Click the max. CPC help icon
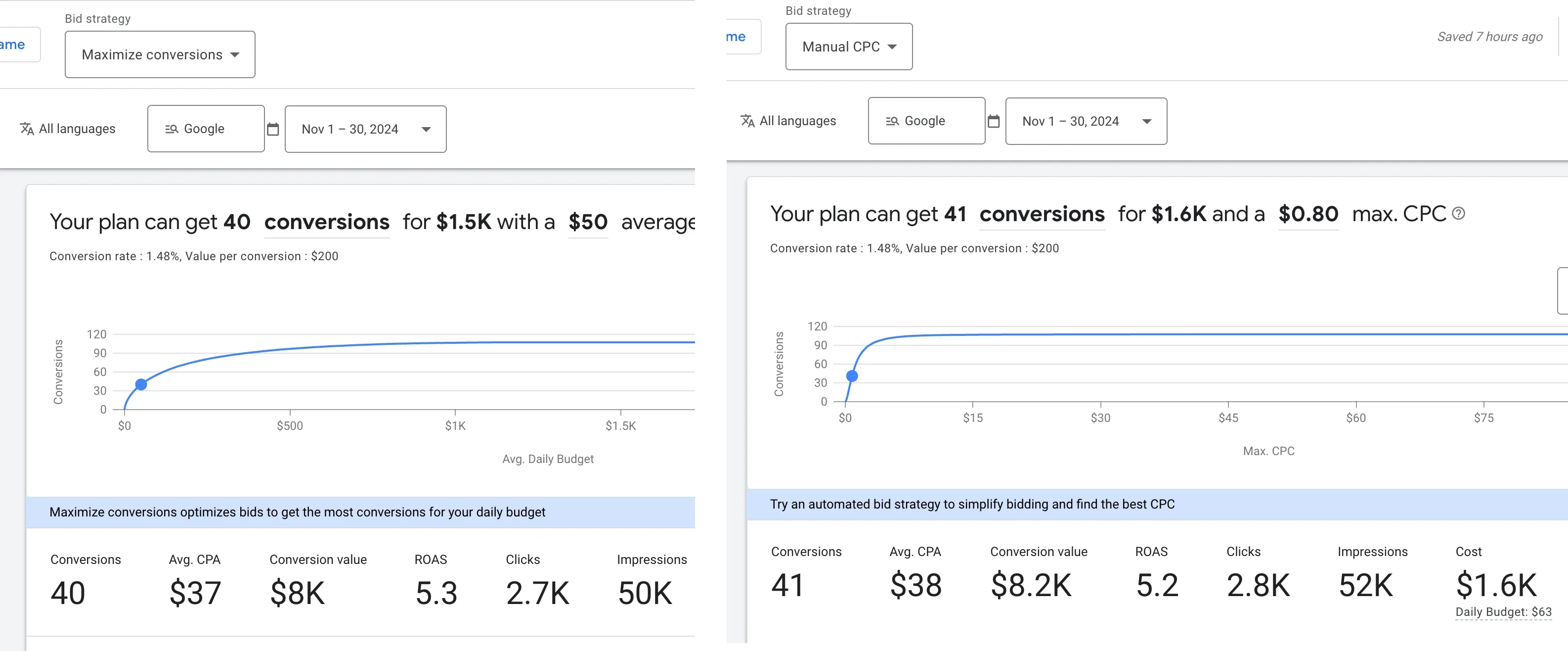The width and height of the screenshot is (1568, 651). click(1458, 213)
